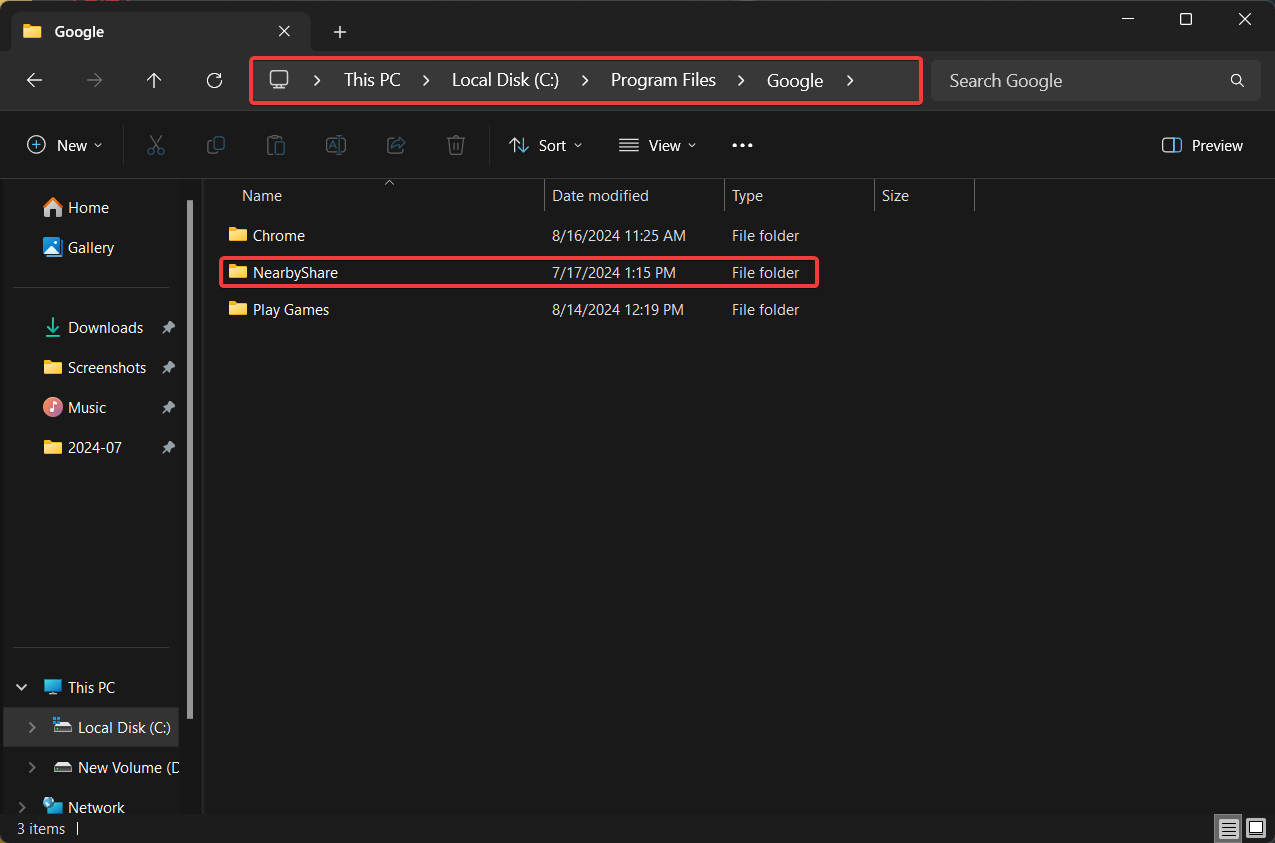
Task: Go up one folder level arrow
Action: [x=154, y=81]
